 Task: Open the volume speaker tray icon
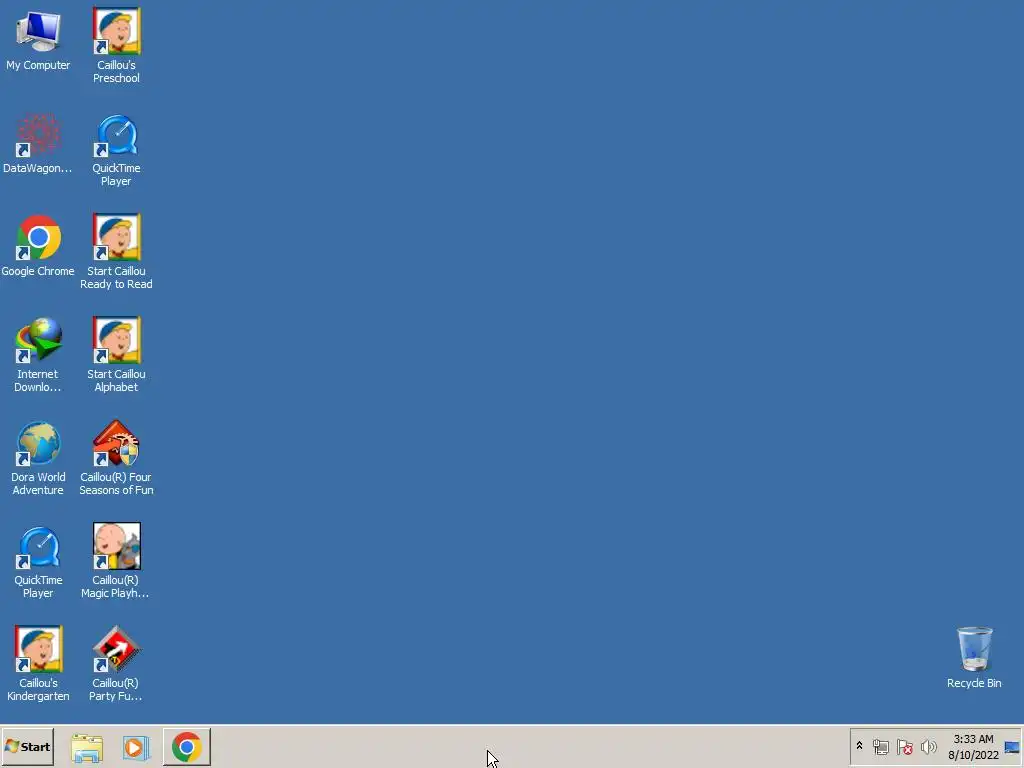coord(928,746)
